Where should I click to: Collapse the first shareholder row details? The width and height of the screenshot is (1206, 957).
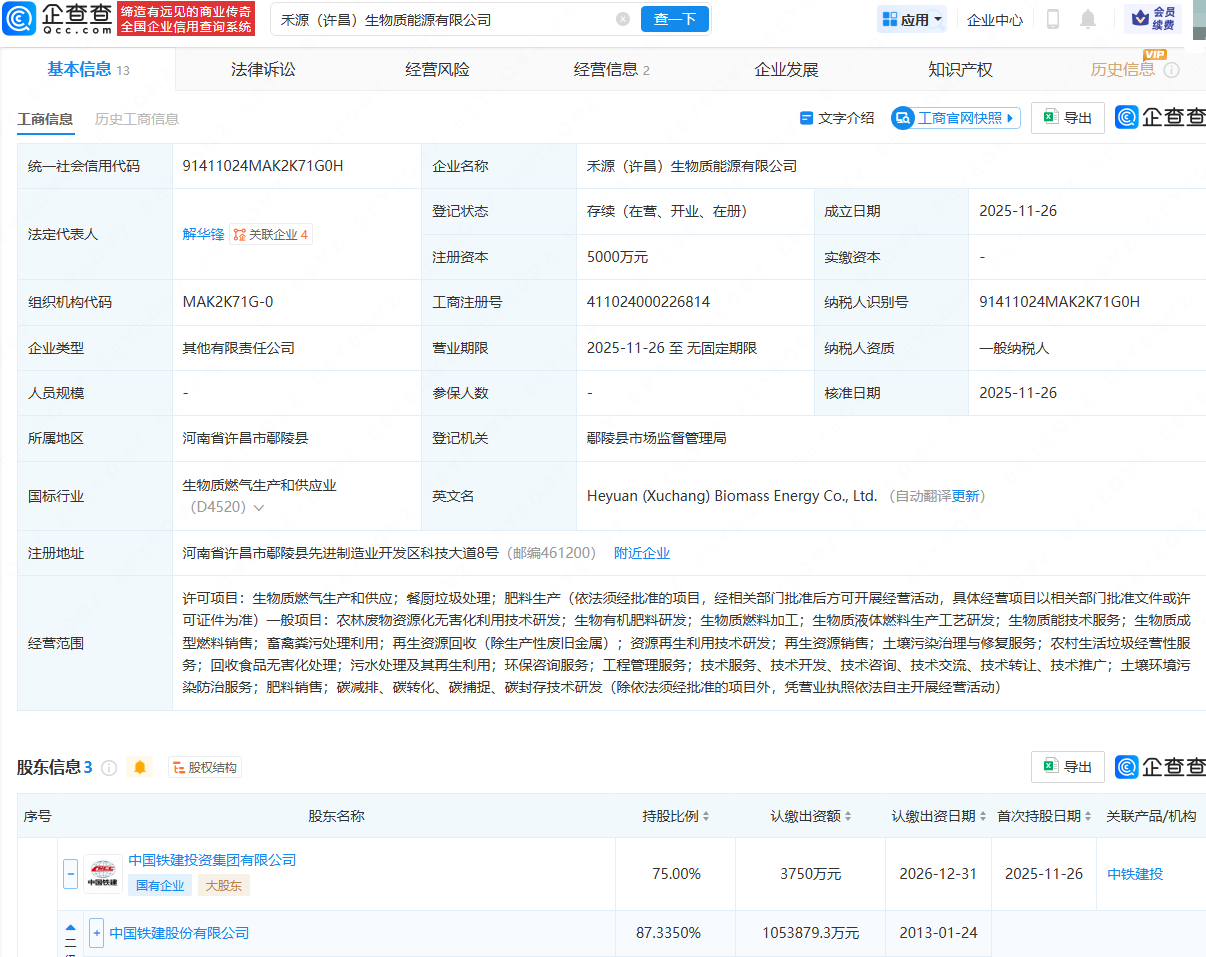coord(70,873)
